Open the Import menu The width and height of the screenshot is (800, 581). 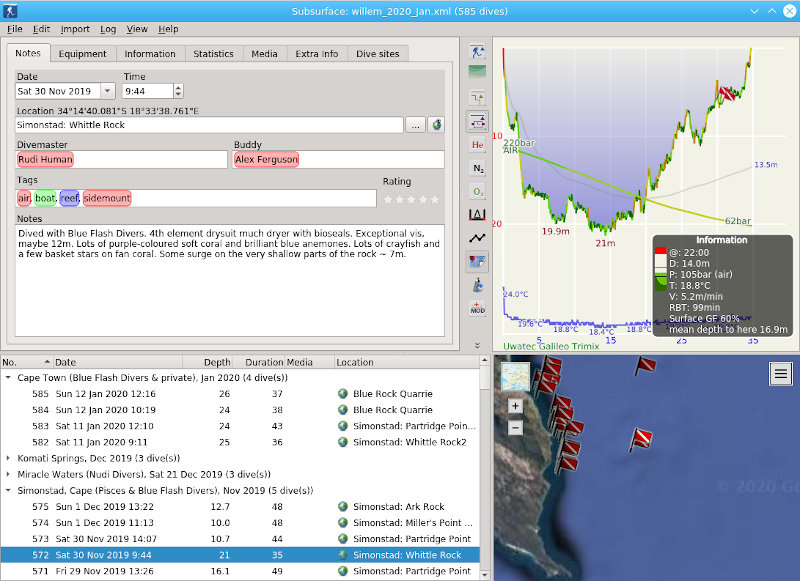pos(75,29)
